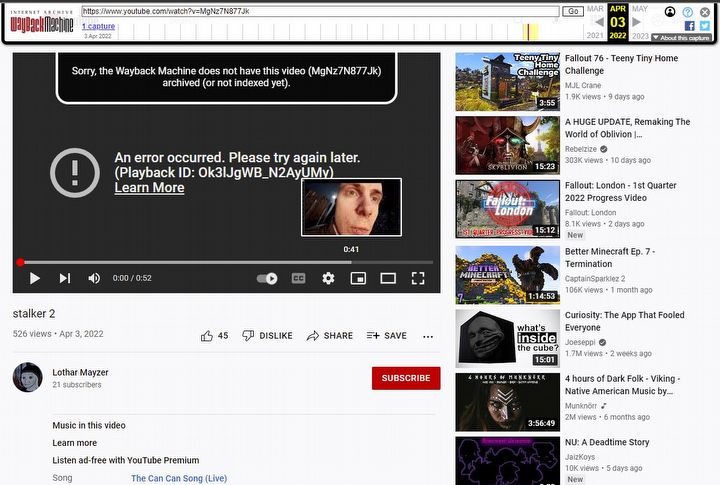Open the Learn More error link

tap(149, 187)
